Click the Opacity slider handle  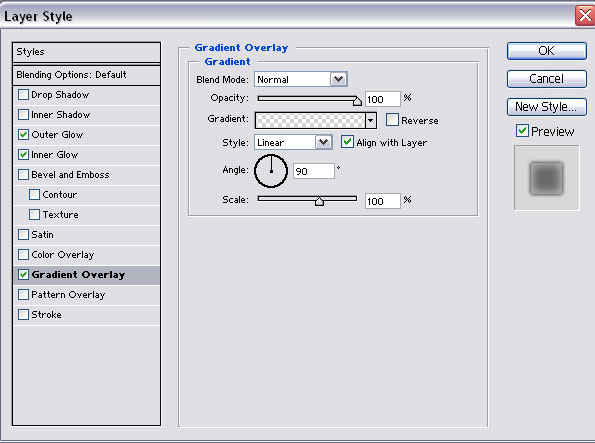(357, 101)
